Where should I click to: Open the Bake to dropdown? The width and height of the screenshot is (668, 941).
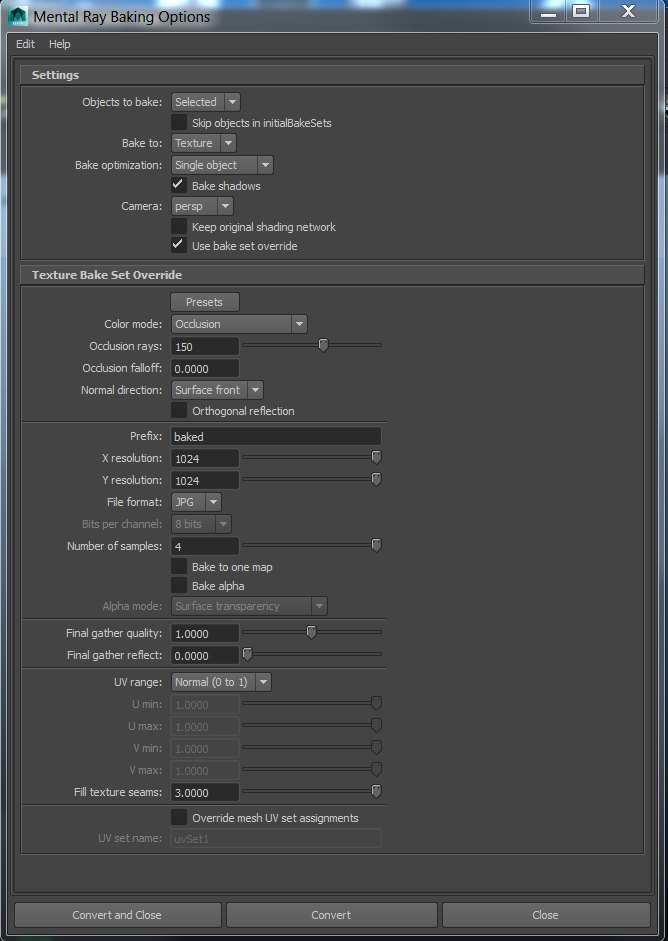click(x=203, y=143)
